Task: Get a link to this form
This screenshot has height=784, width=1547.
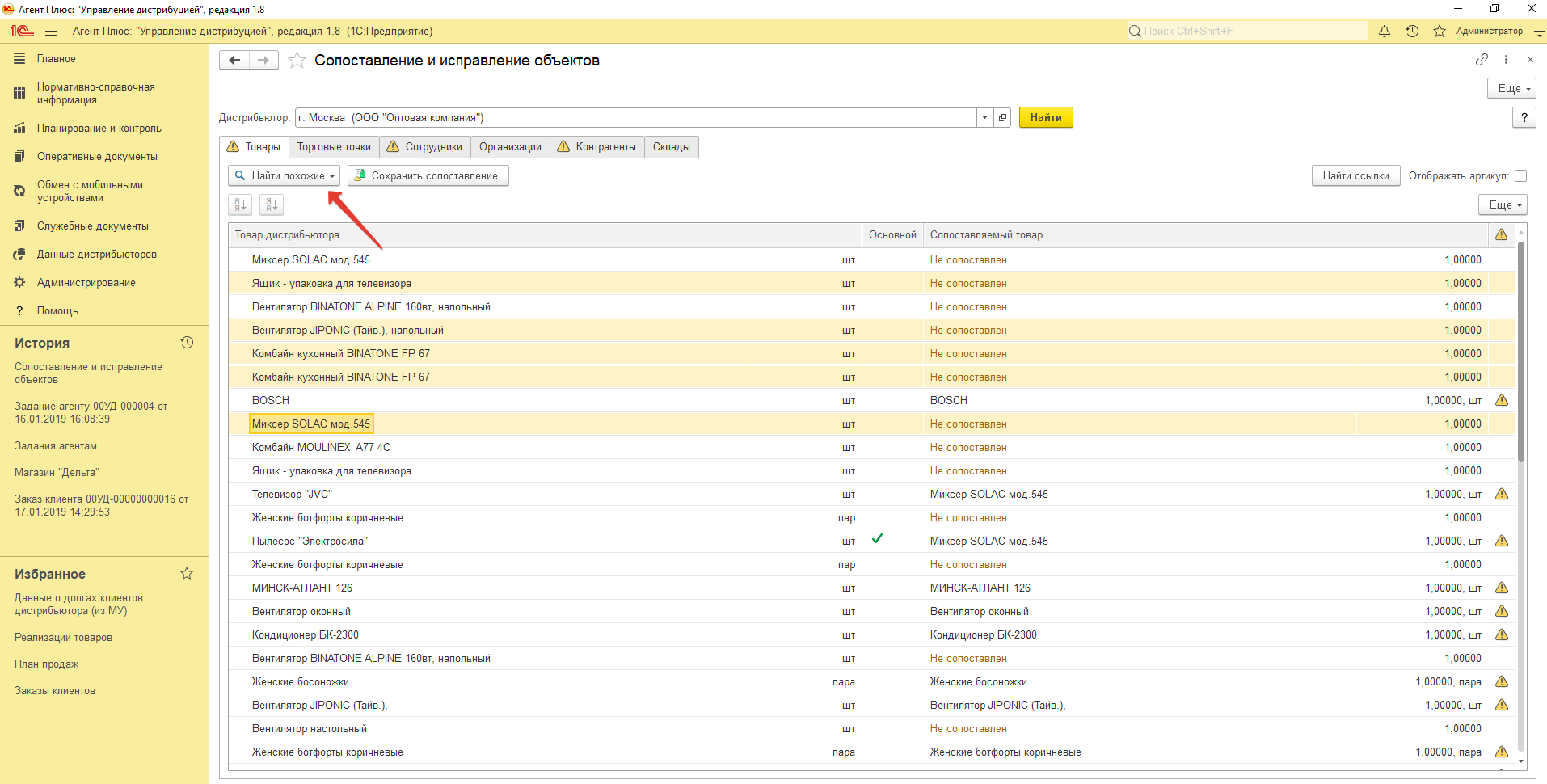Action: 1482,59
